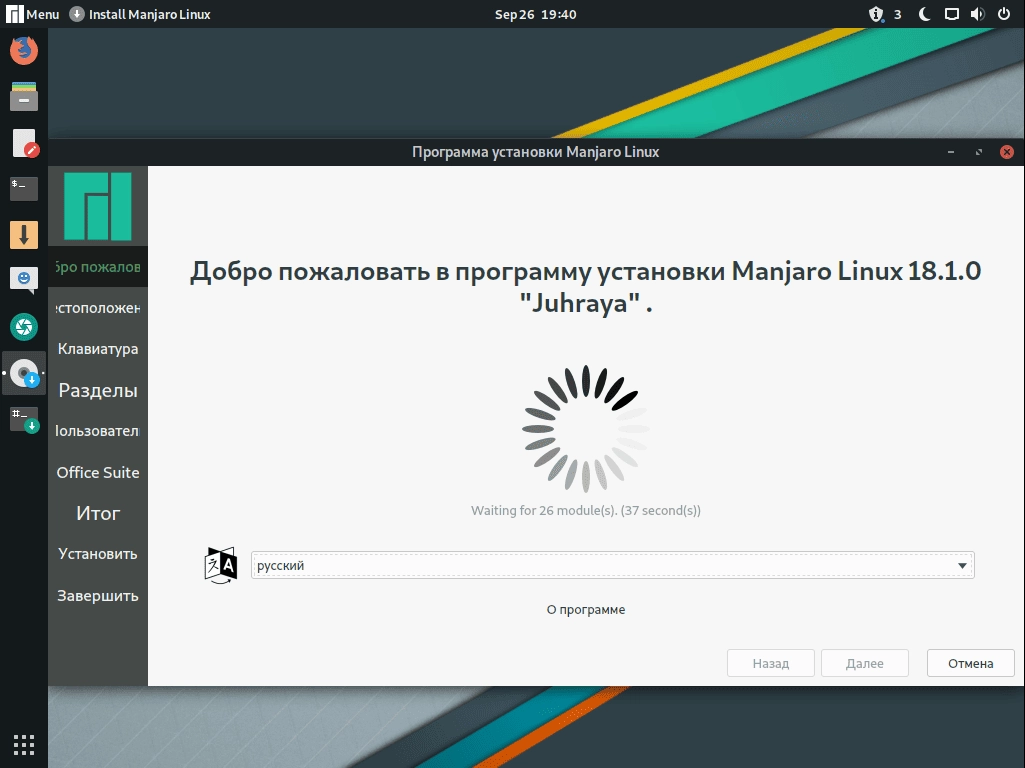Minimize the installer window
The image size is (1025, 768).
(x=951, y=152)
